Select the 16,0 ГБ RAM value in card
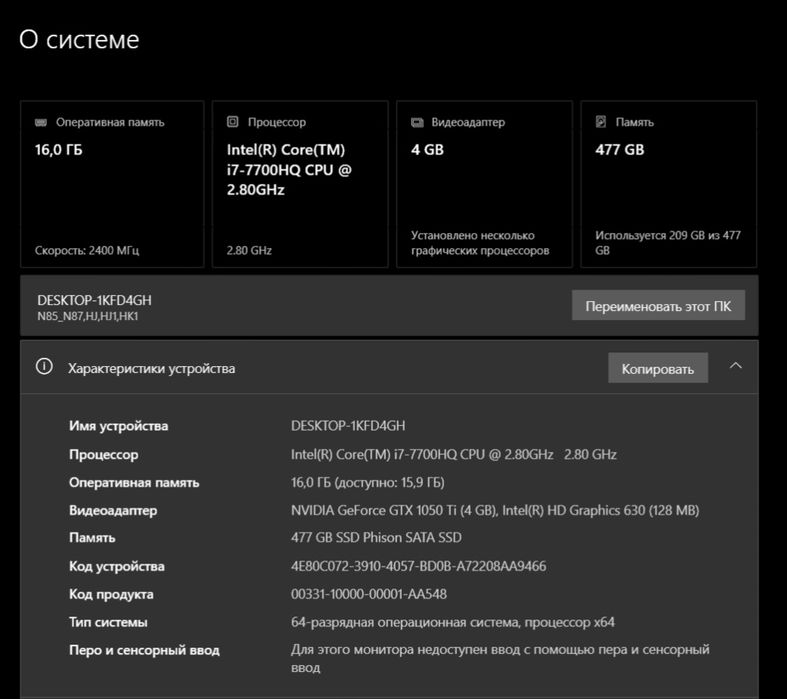The image size is (787, 699). click(x=59, y=150)
